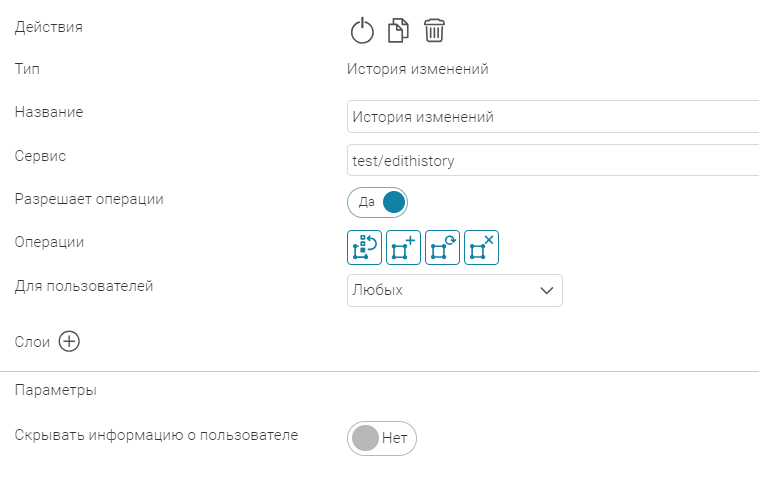Toggle the undo/rollback history operation icon
The height and width of the screenshot is (477, 759).
[x=364, y=247]
